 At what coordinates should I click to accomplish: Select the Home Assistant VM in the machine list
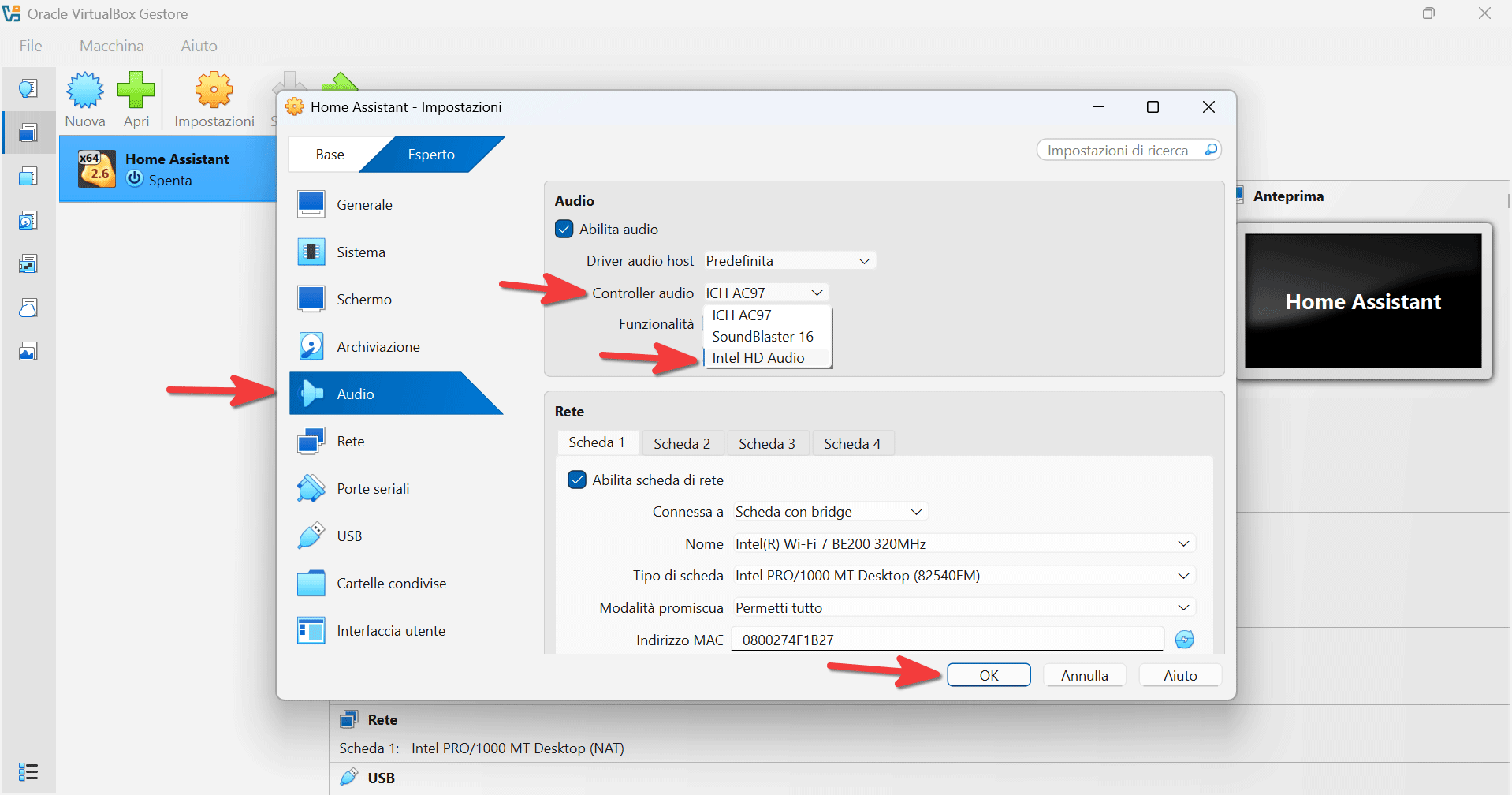point(168,169)
